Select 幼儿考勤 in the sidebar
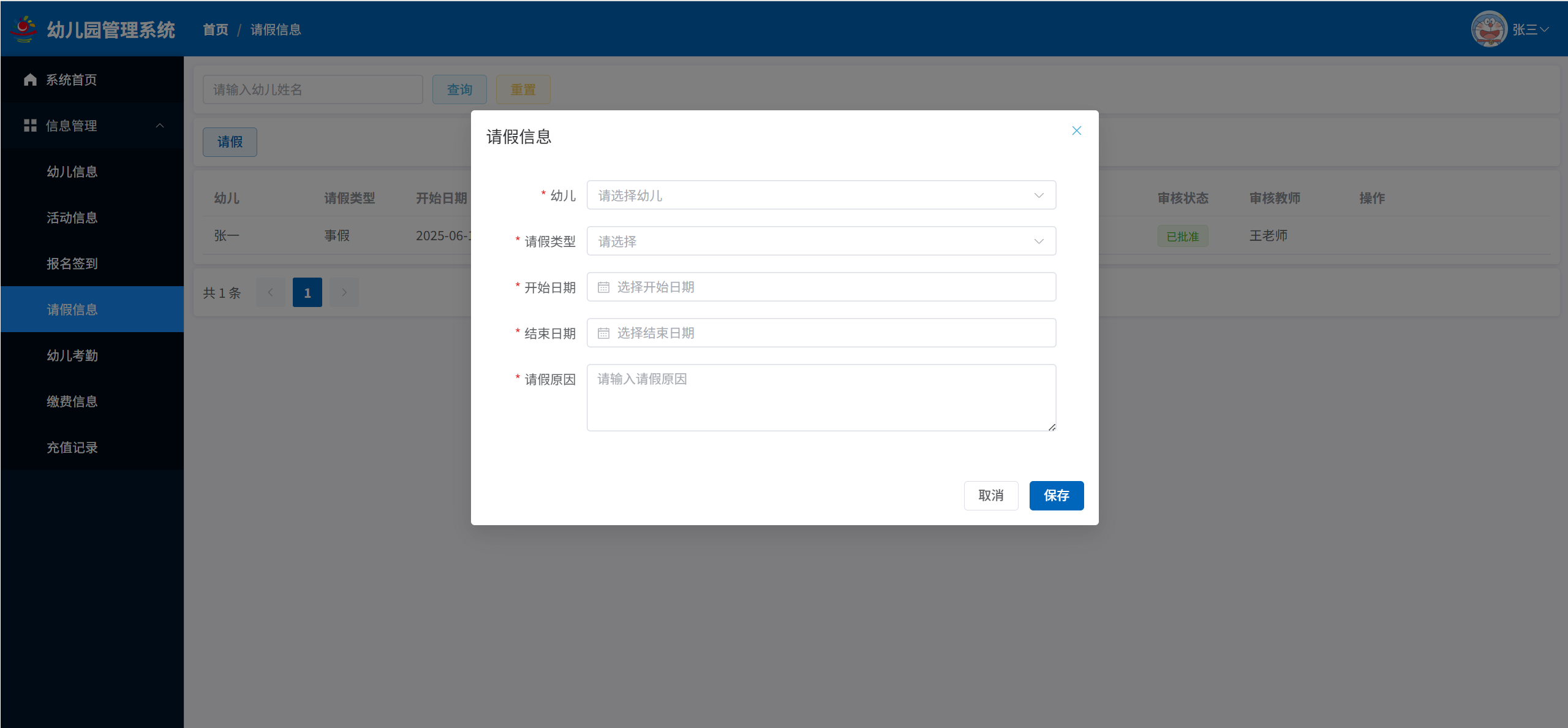This screenshot has width=1568, height=728. click(72, 355)
